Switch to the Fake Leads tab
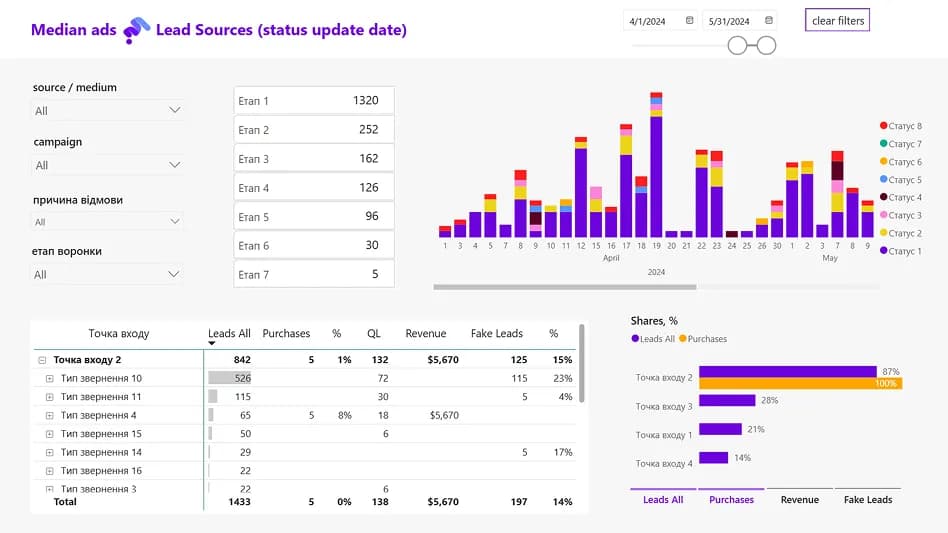Viewport: 948px width, 533px height. pos(867,499)
